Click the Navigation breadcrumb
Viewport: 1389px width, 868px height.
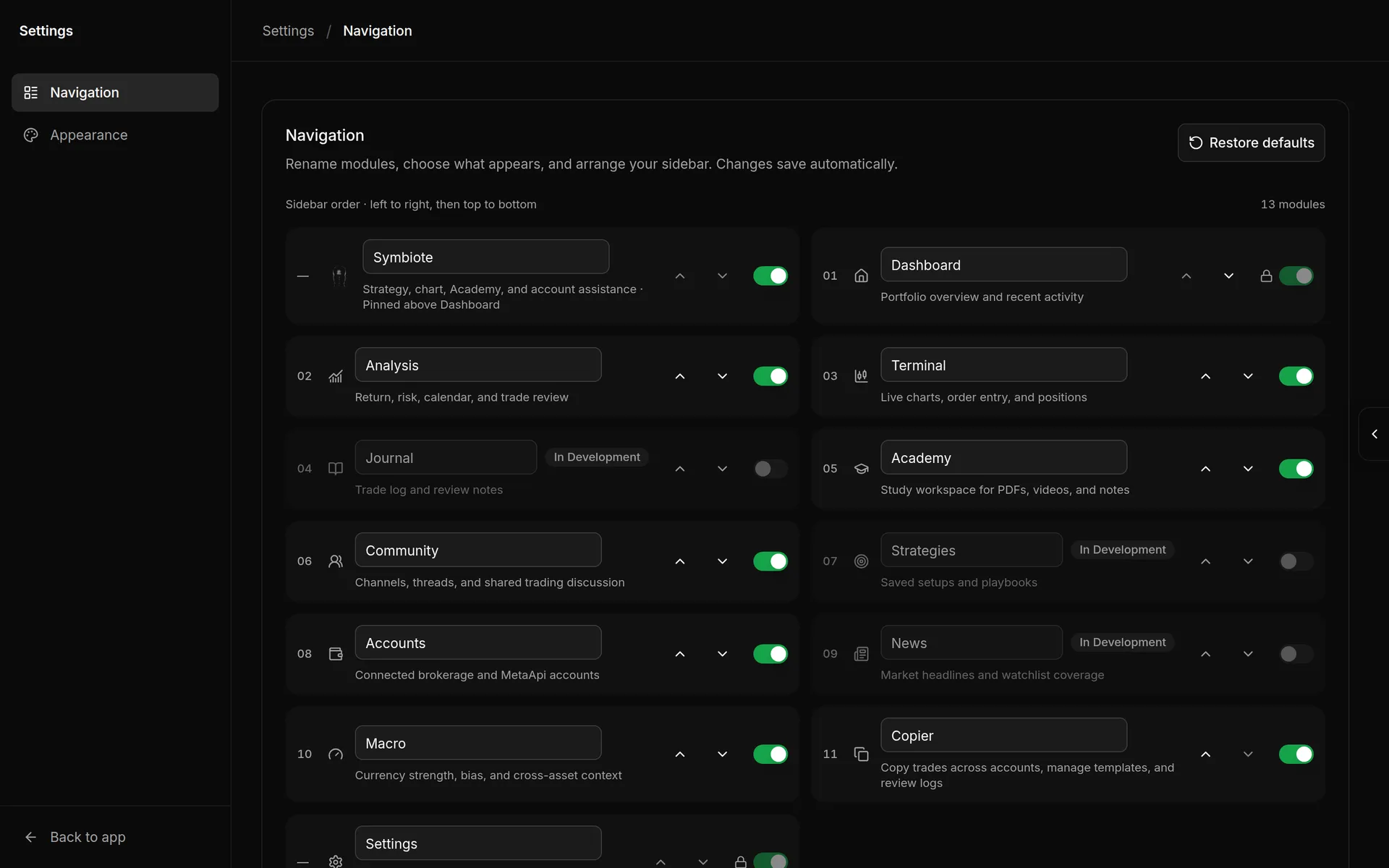tap(378, 31)
